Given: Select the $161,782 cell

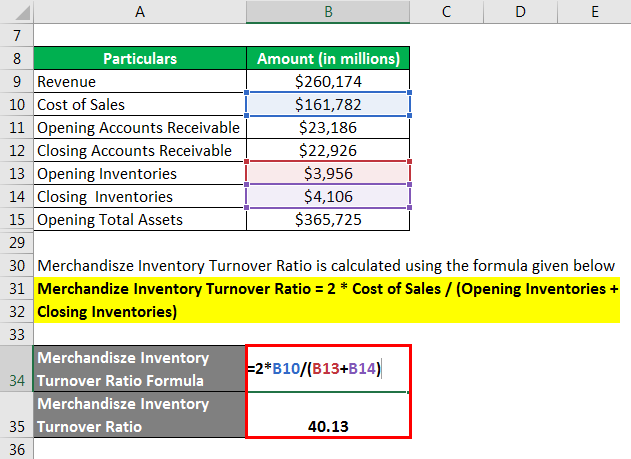Looking at the screenshot, I should [328, 104].
